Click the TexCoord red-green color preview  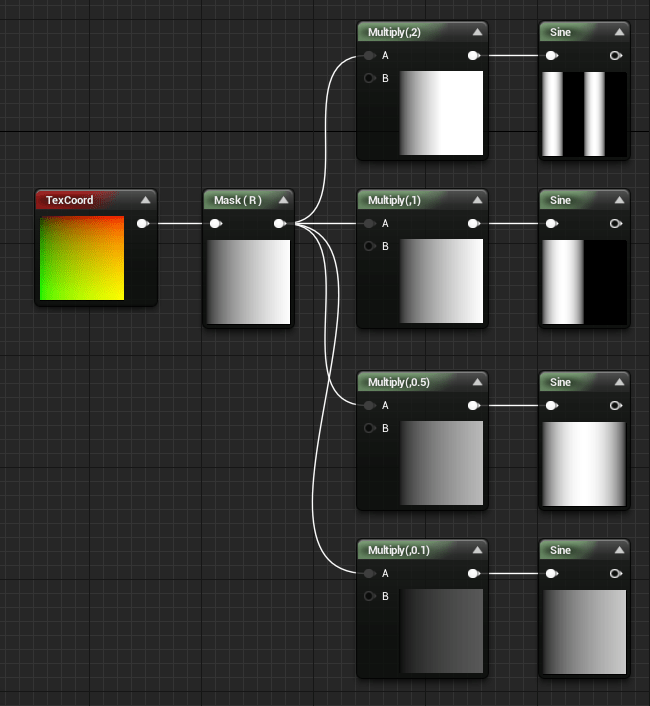[x=81, y=257]
